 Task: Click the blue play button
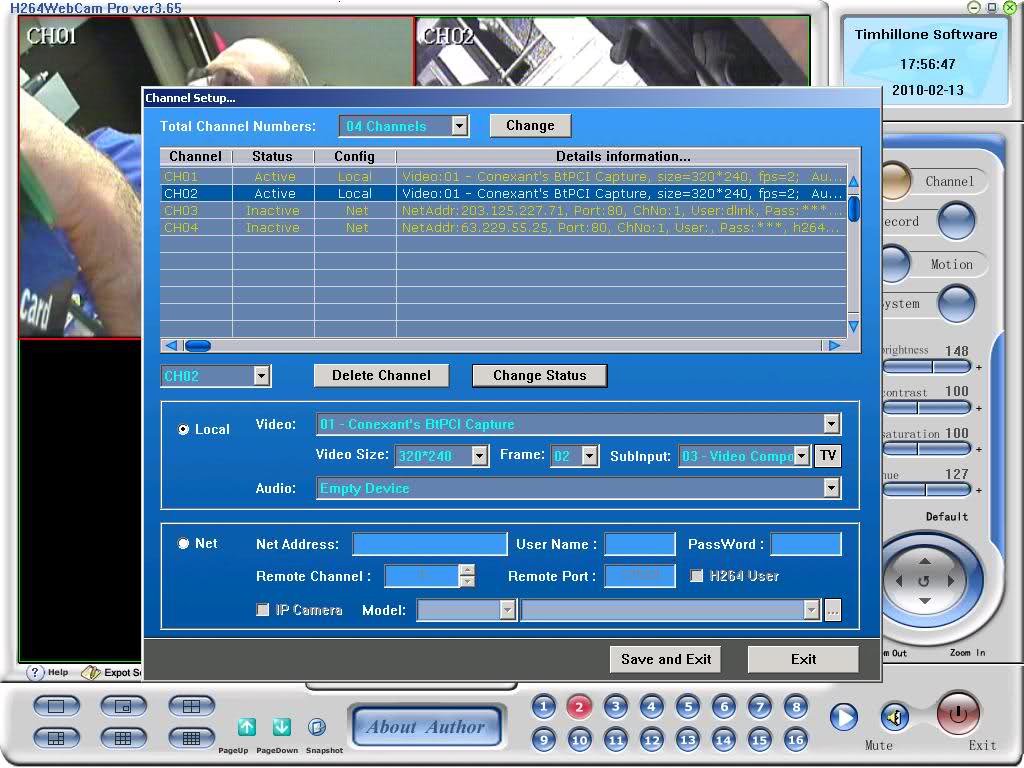coord(844,718)
